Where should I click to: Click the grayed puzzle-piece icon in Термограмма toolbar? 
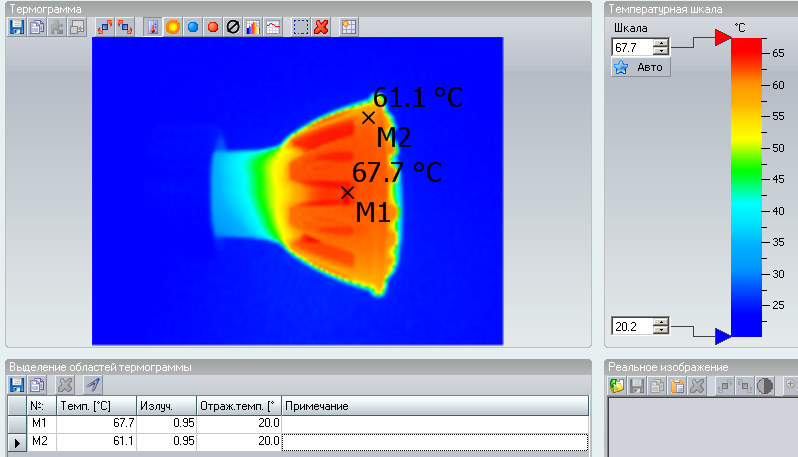click(57, 27)
